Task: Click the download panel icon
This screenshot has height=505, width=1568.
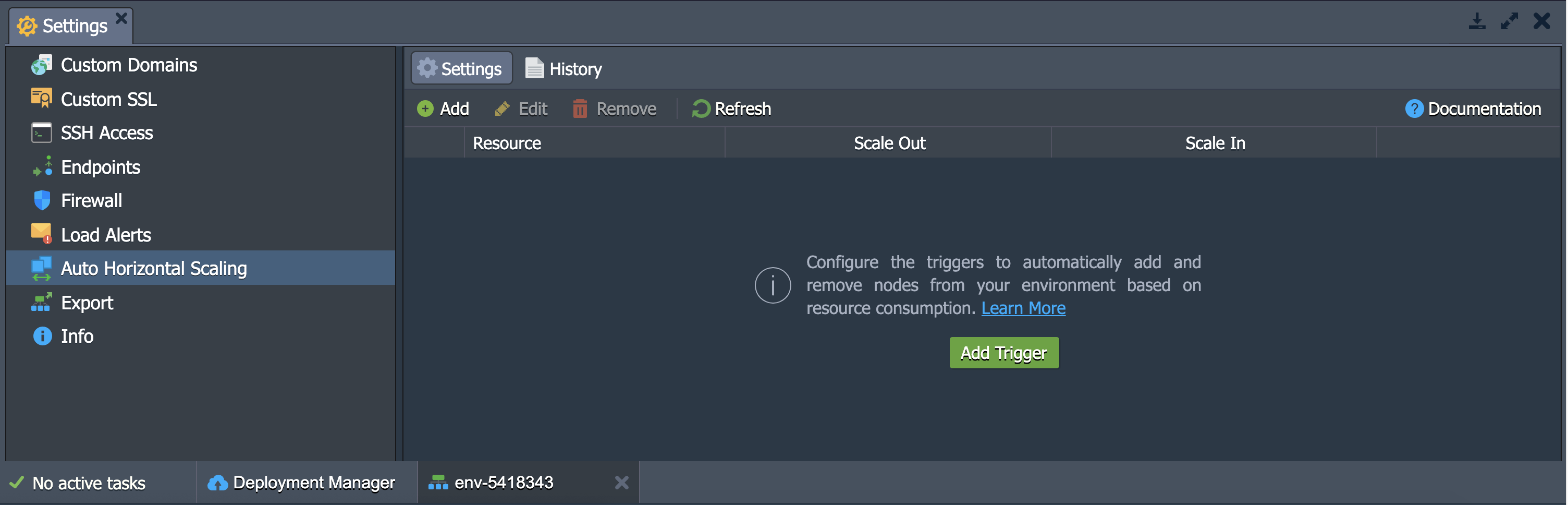Action: 1477,21
